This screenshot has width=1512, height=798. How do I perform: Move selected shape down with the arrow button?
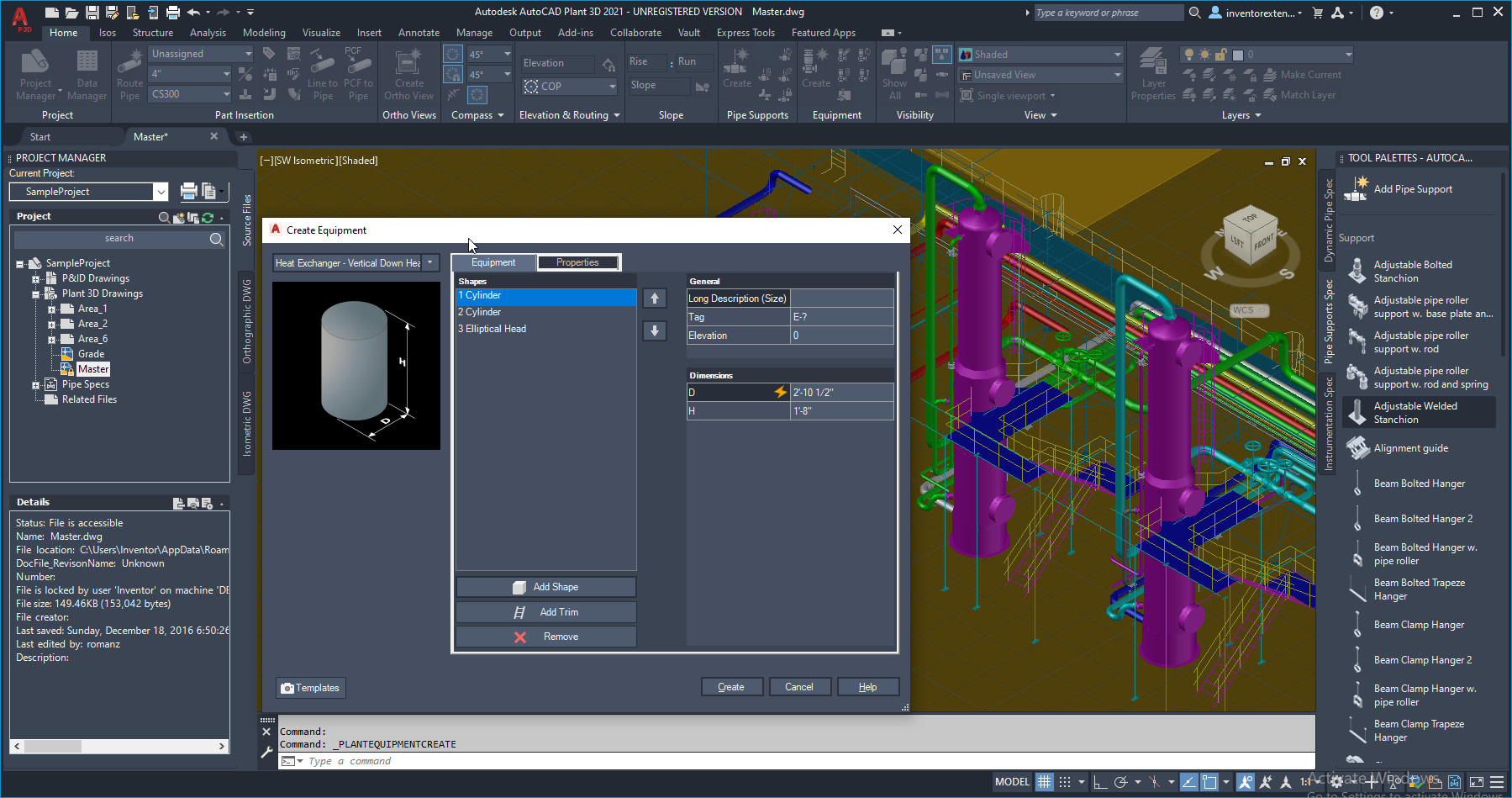tap(655, 330)
